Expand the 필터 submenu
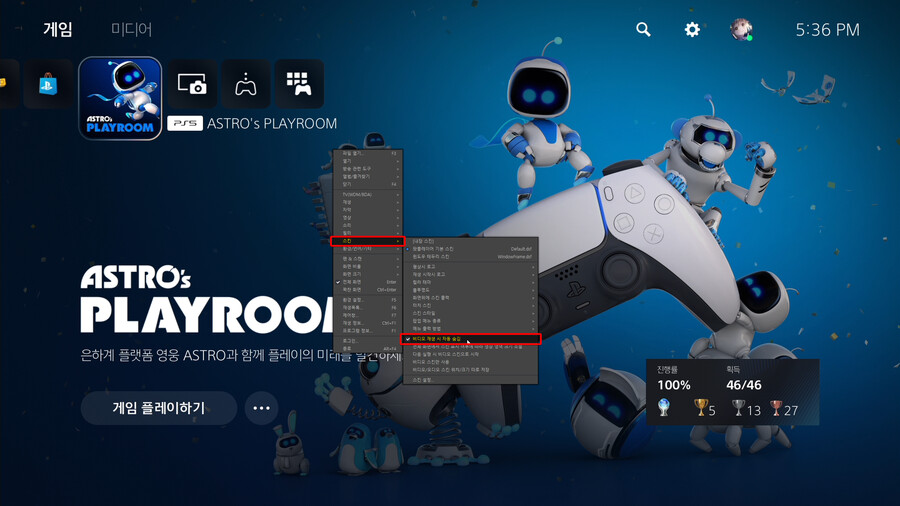900x506 pixels. (367, 233)
